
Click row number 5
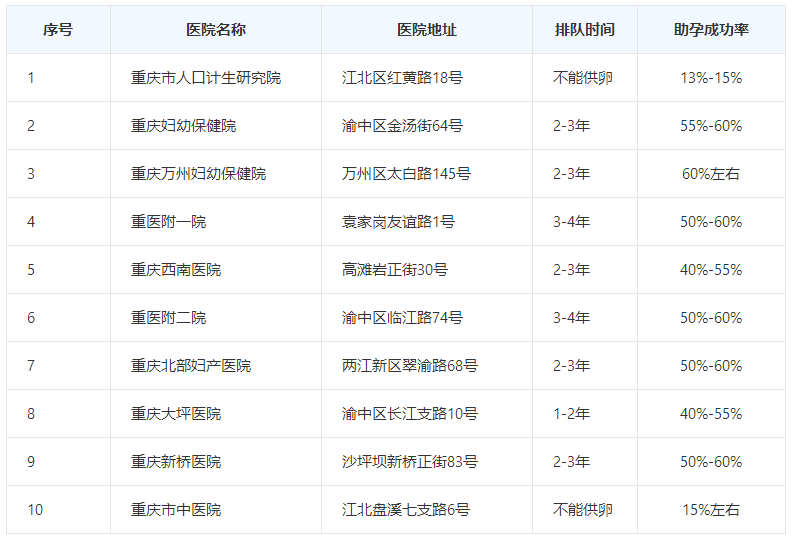tap(31, 269)
